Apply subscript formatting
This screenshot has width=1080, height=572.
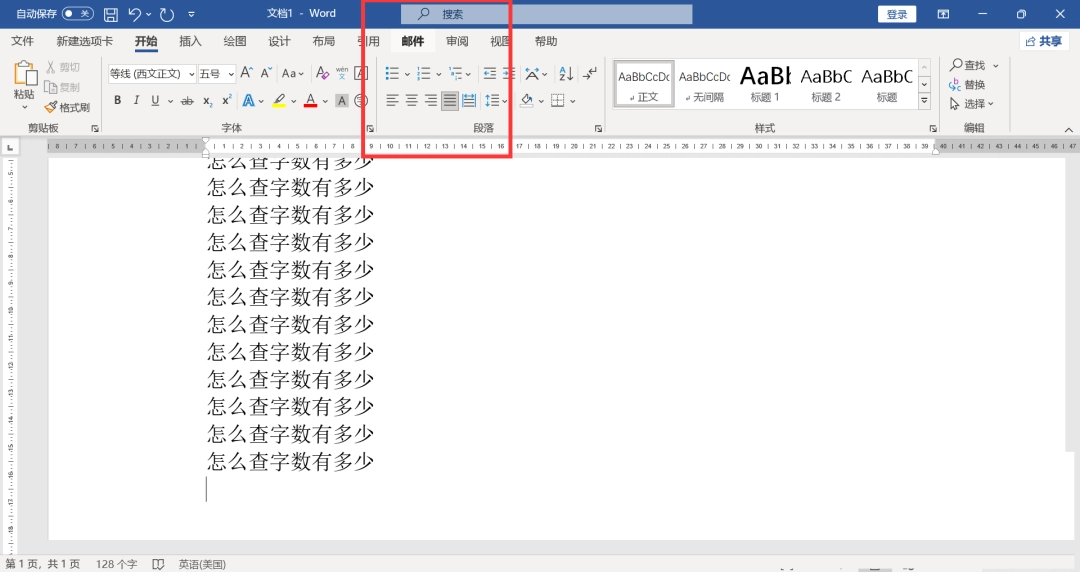point(207,101)
